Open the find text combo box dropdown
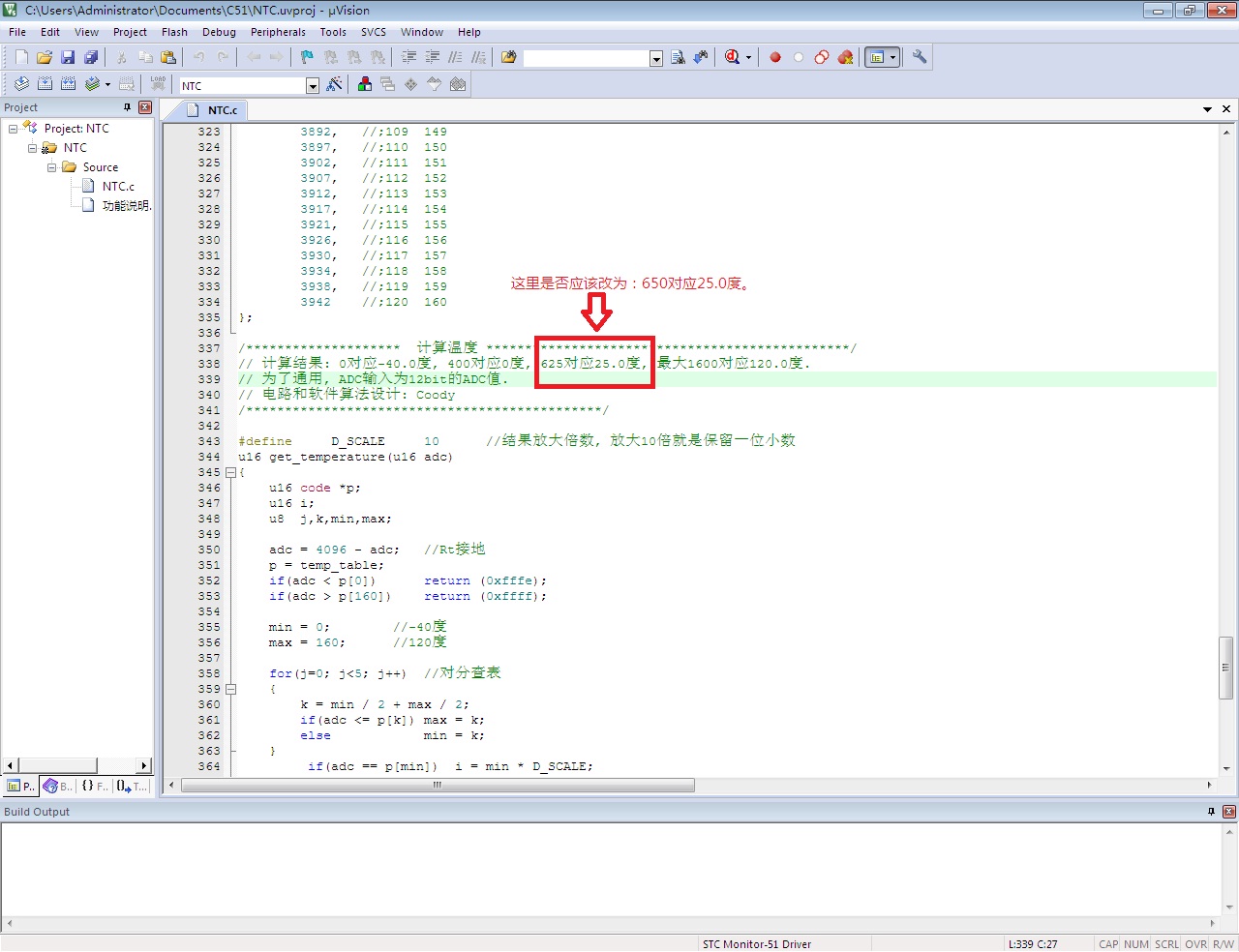This screenshot has height=952, width=1239. click(x=656, y=59)
